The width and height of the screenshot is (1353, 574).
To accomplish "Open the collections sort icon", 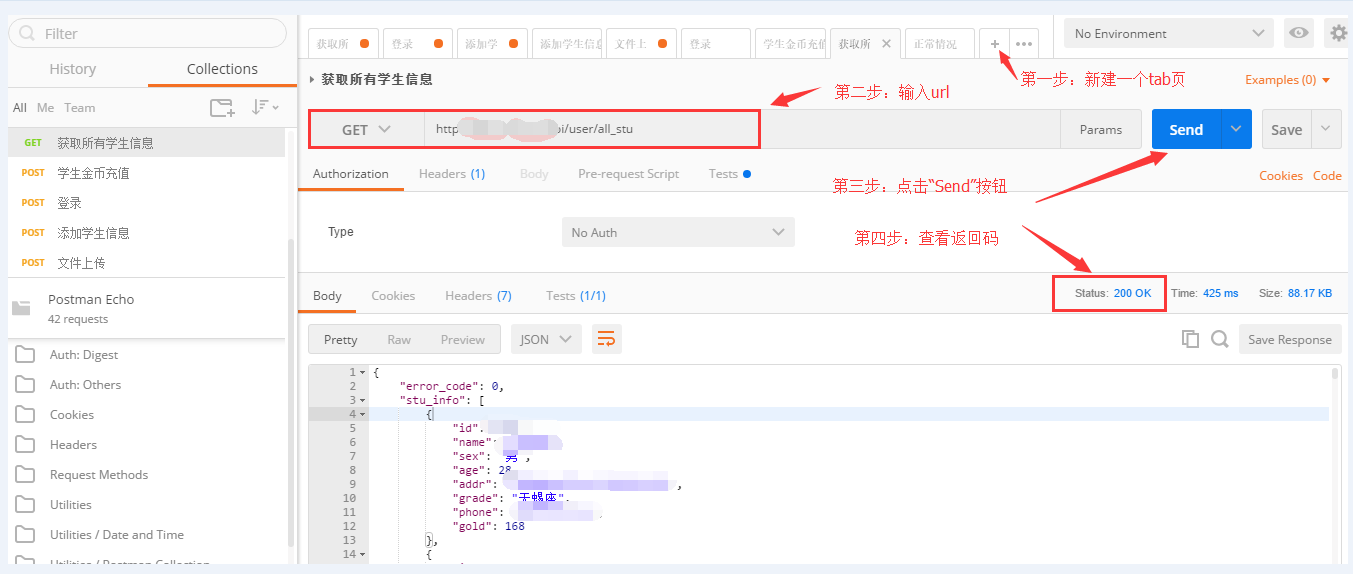I will 264,107.
